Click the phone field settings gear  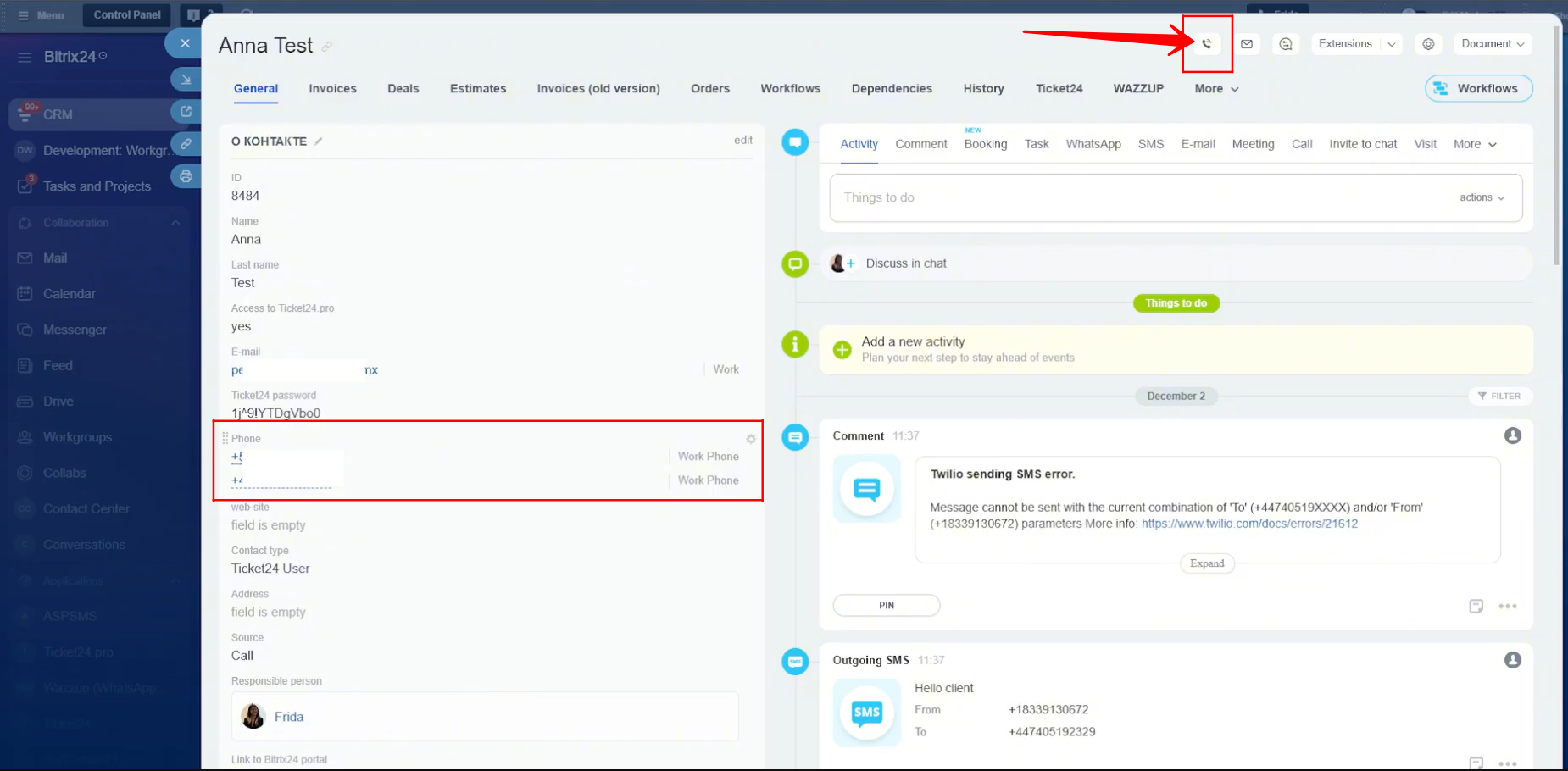750,439
